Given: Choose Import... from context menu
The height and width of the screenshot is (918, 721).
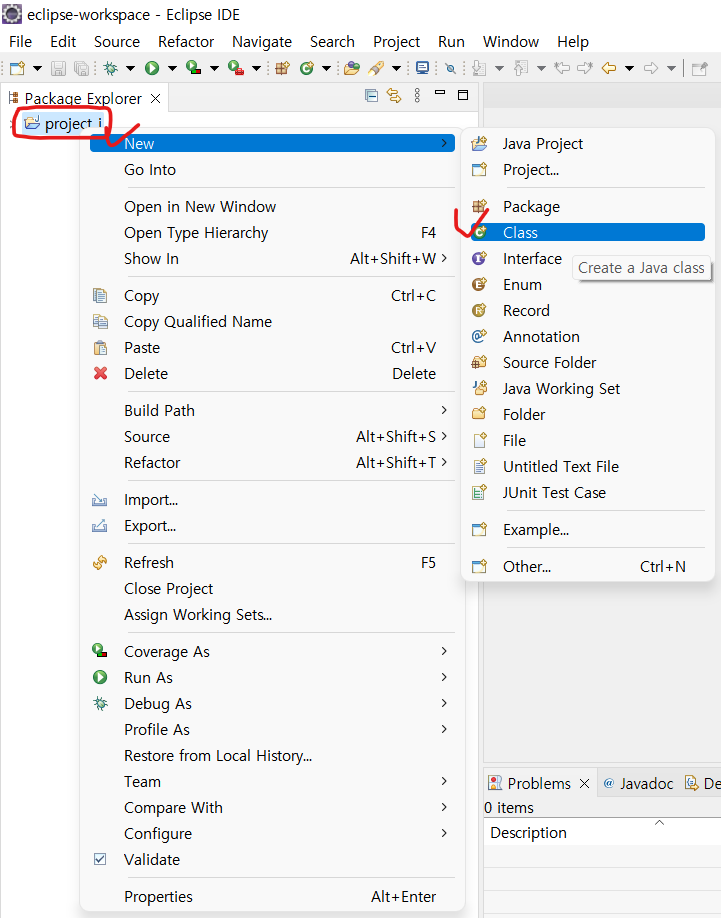Looking at the screenshot, I should click(272, 500).
